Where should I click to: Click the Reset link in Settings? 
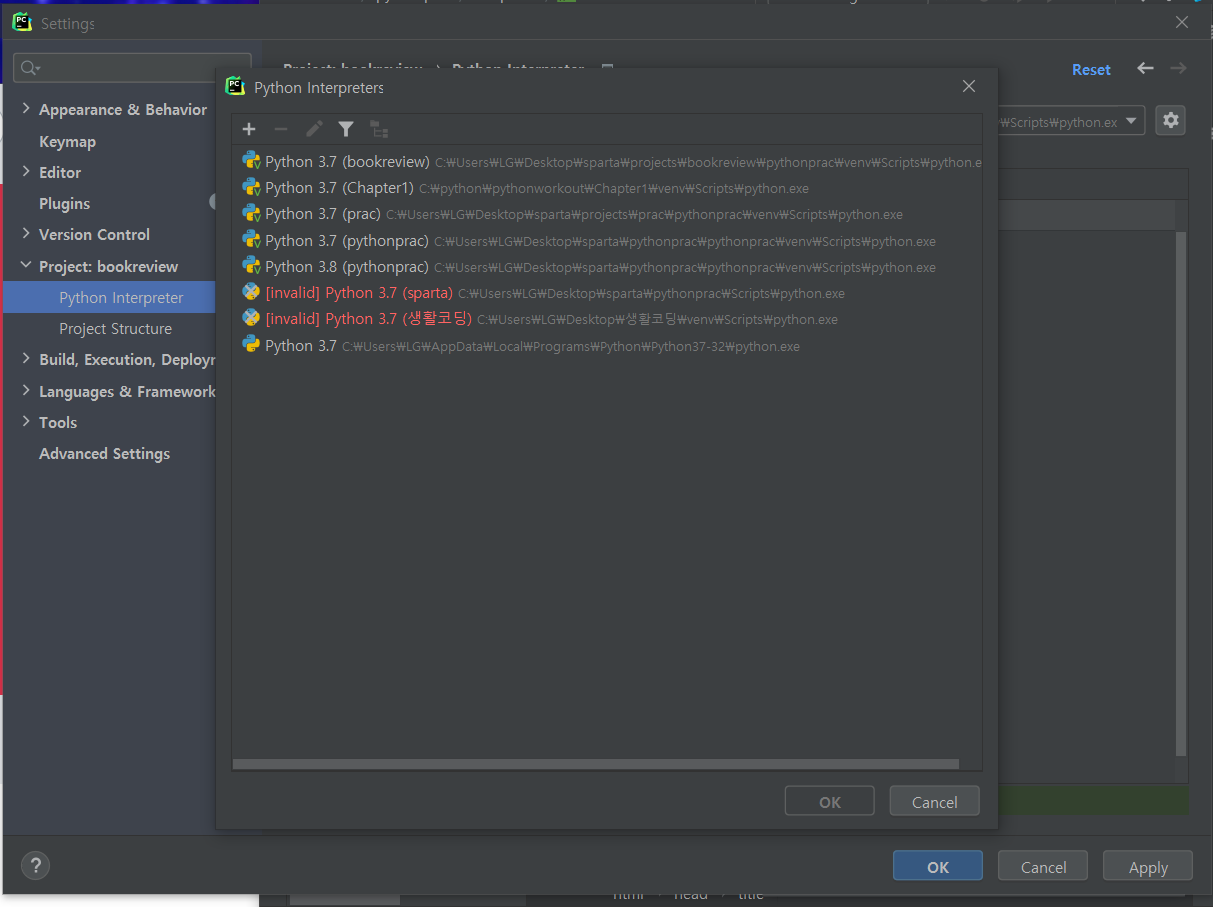coord(1091,69)
